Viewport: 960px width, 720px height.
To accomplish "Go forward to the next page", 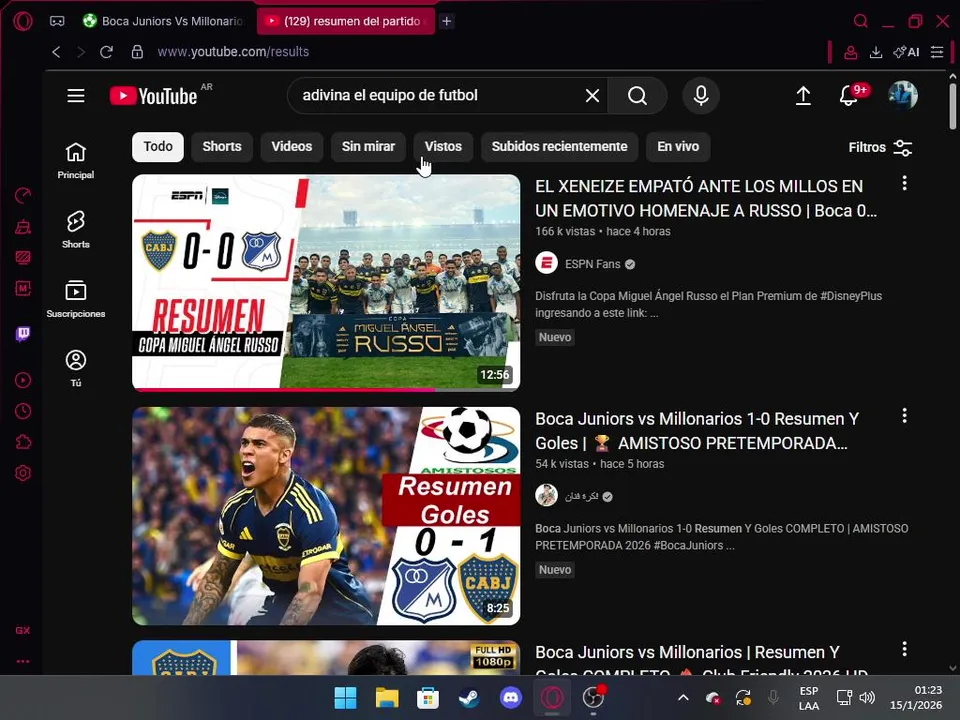I will click(81, 52).
